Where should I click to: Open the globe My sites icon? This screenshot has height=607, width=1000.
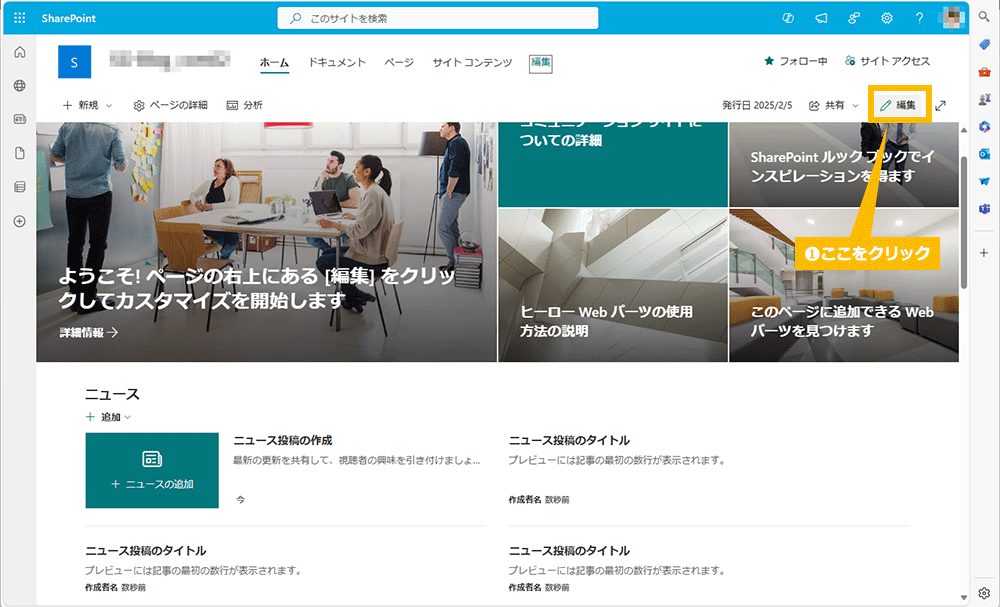20,85
